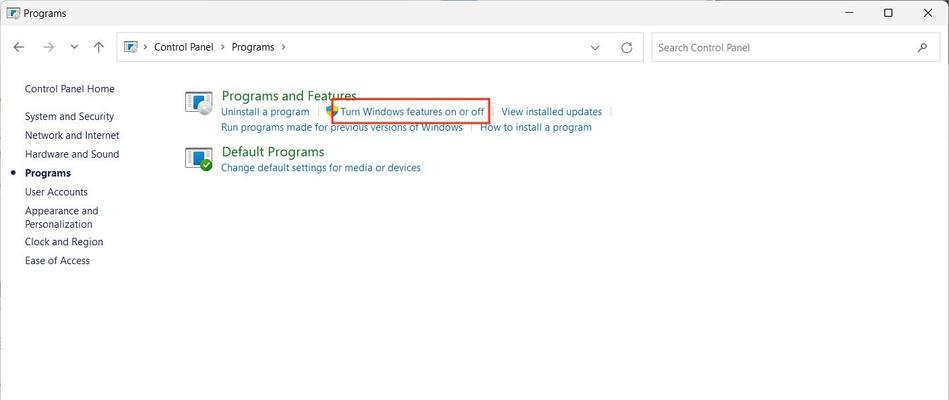Open Turn Windows features on or off
The width and height of the screenshot is (949, 400).
pos(412,112)
